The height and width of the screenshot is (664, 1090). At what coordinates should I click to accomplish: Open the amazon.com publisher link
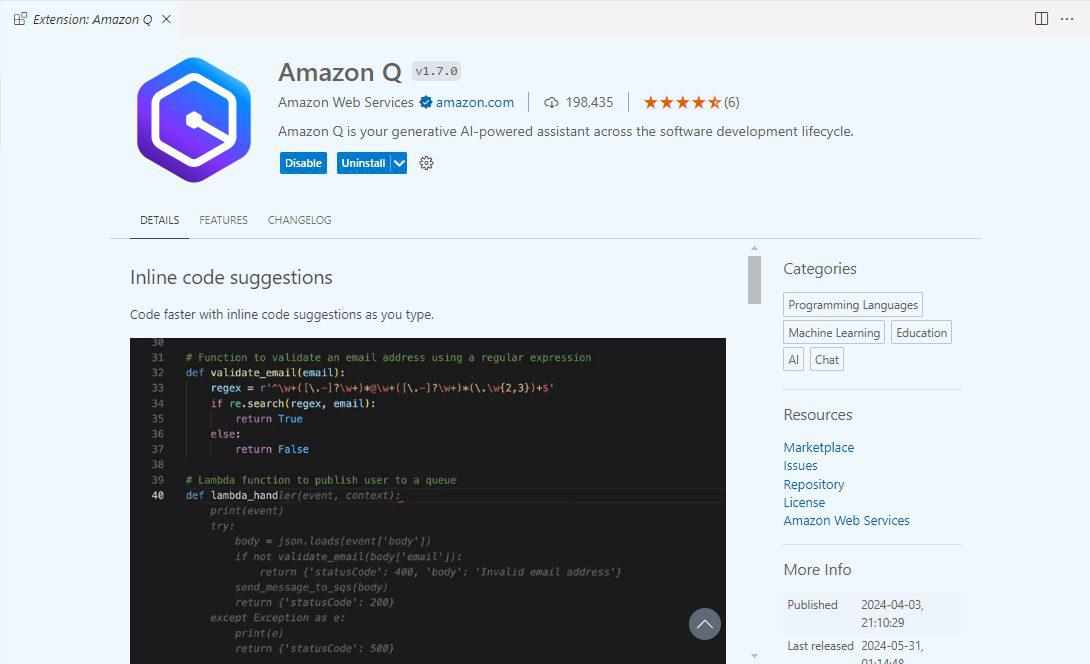click(x=475, y=102)
